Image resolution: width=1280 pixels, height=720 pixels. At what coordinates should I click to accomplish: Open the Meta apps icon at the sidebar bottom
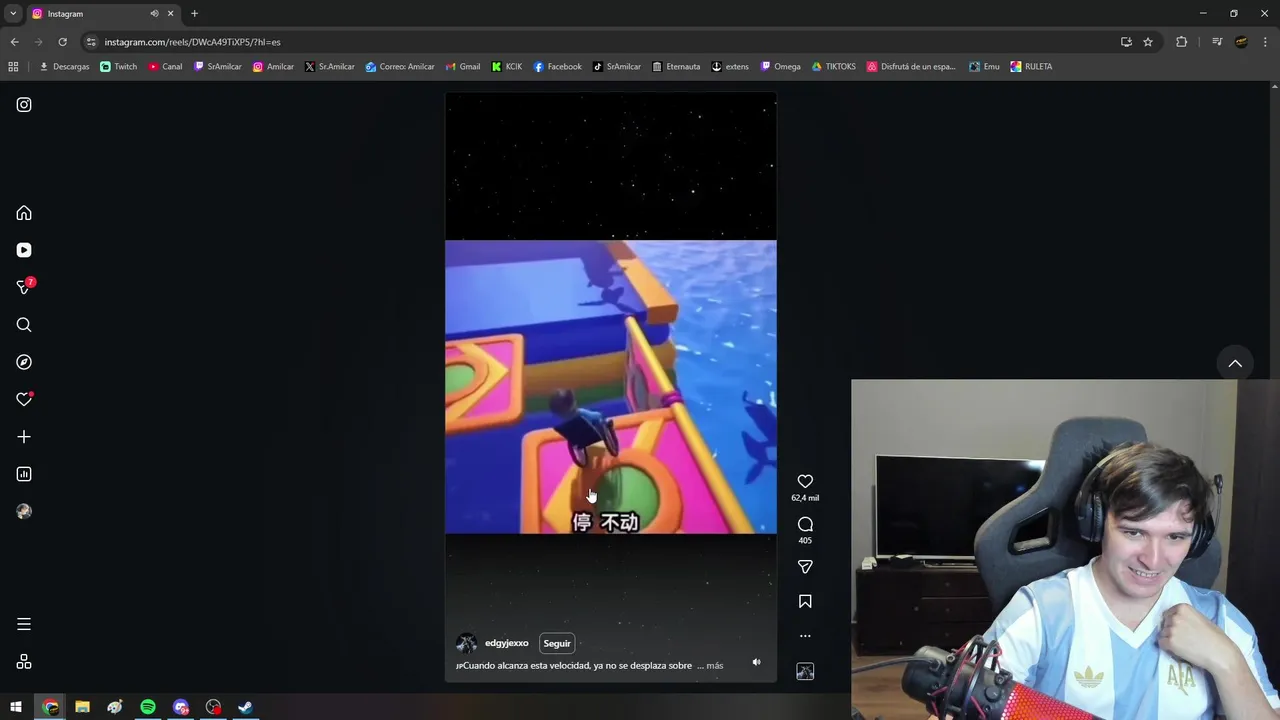(x=24, y=662)
